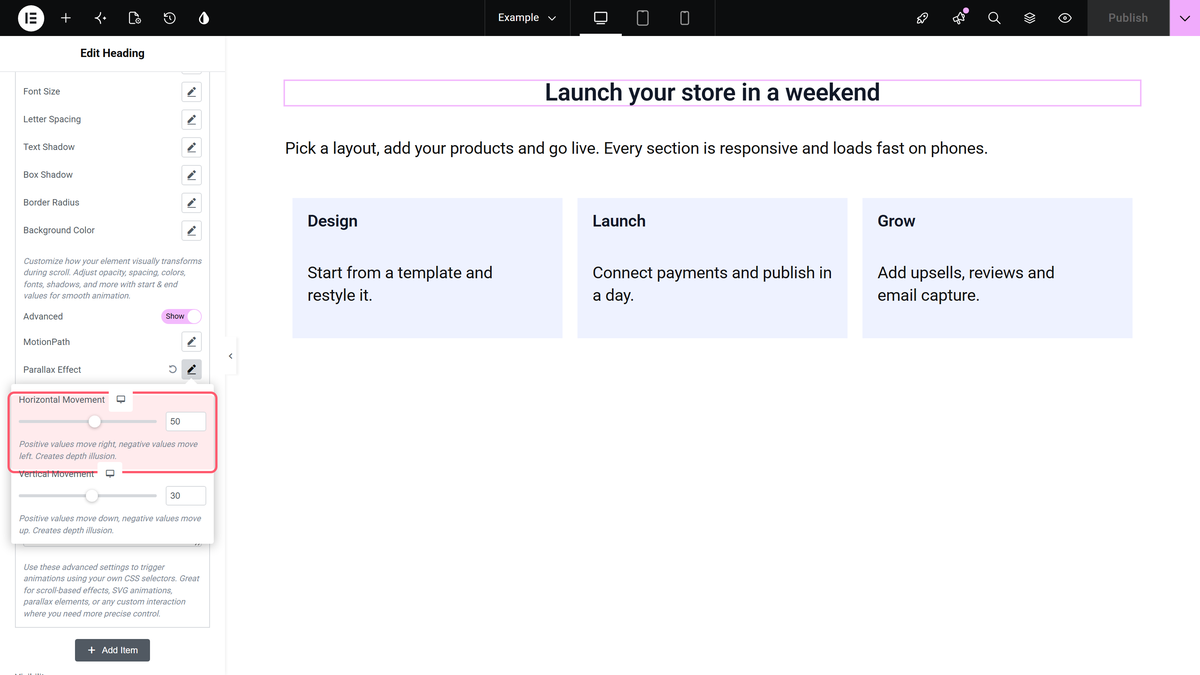Screen dimensions: 1200x675
Task: Click 'Add upsells, reviews and email capture.' text
Action: point(966,284)
